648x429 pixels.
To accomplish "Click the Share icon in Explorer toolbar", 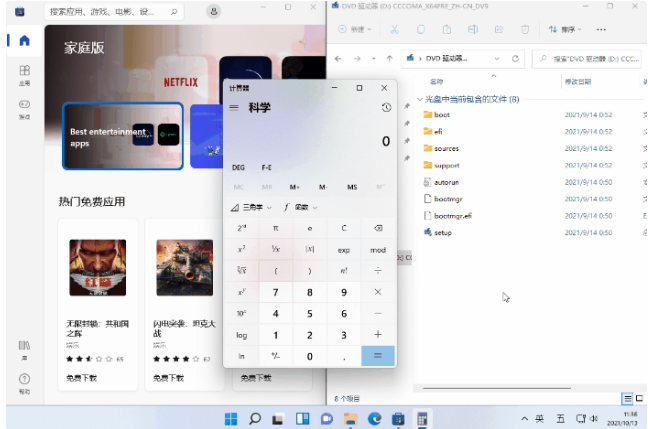I will click(499, 29).
